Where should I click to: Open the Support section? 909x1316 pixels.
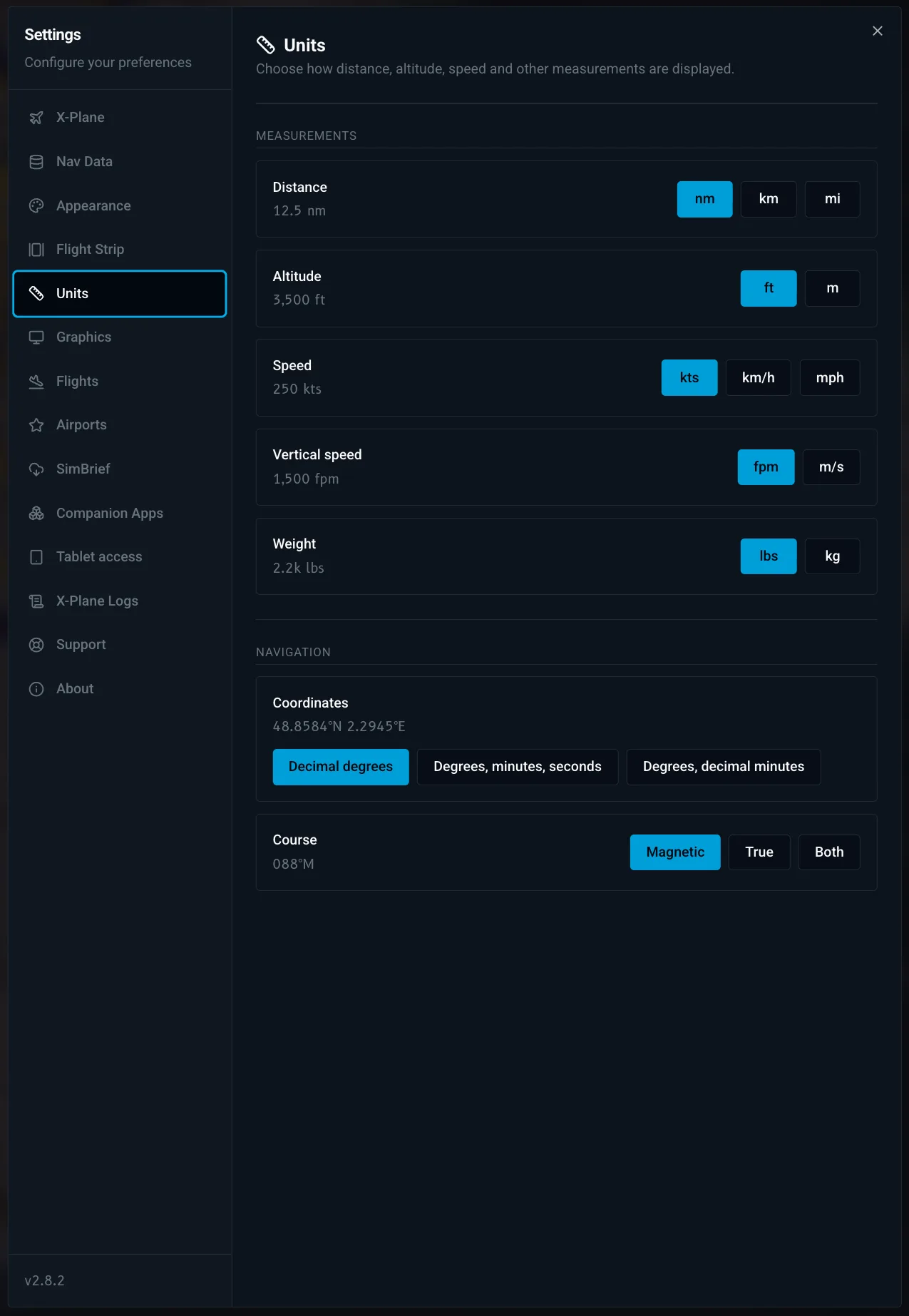[120, 645]
